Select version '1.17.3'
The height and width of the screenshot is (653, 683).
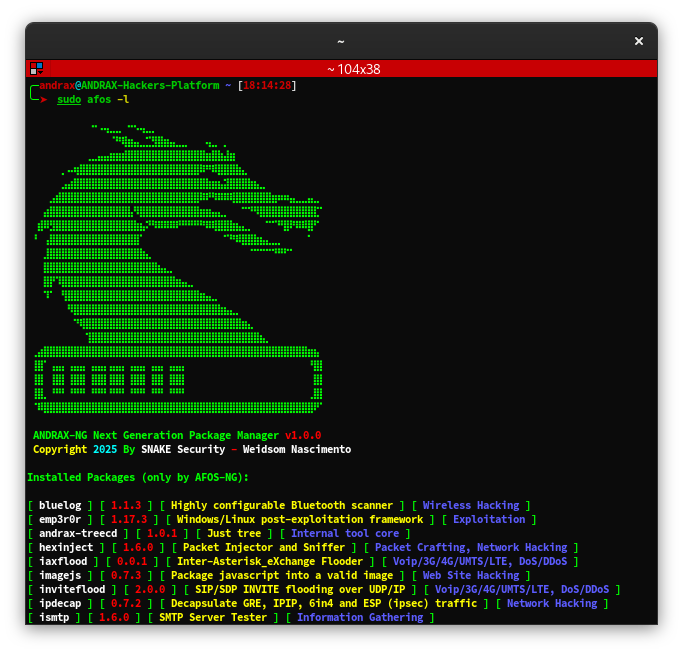click(x=129, y=519)
